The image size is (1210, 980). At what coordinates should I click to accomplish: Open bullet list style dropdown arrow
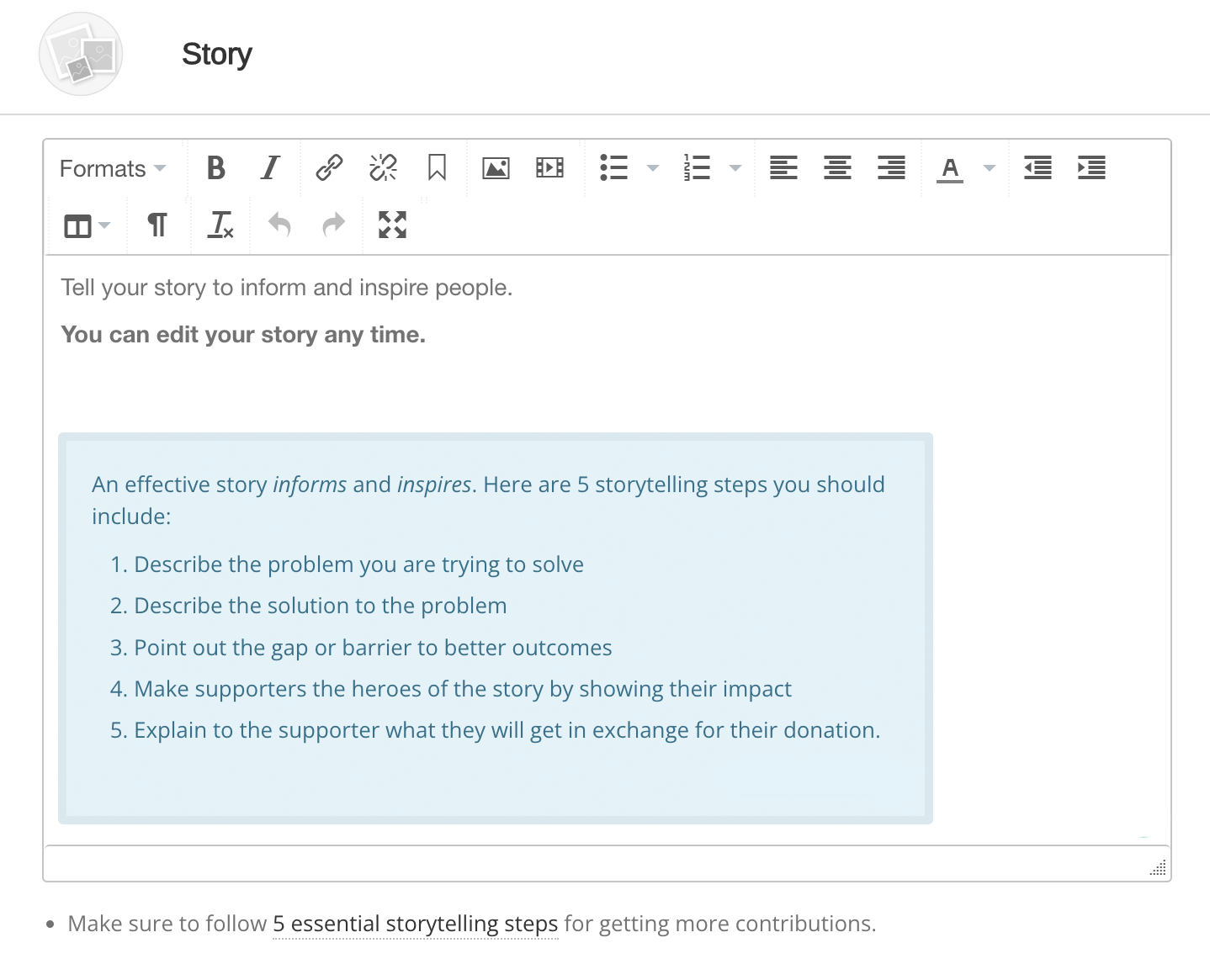[x=652, y=168]
